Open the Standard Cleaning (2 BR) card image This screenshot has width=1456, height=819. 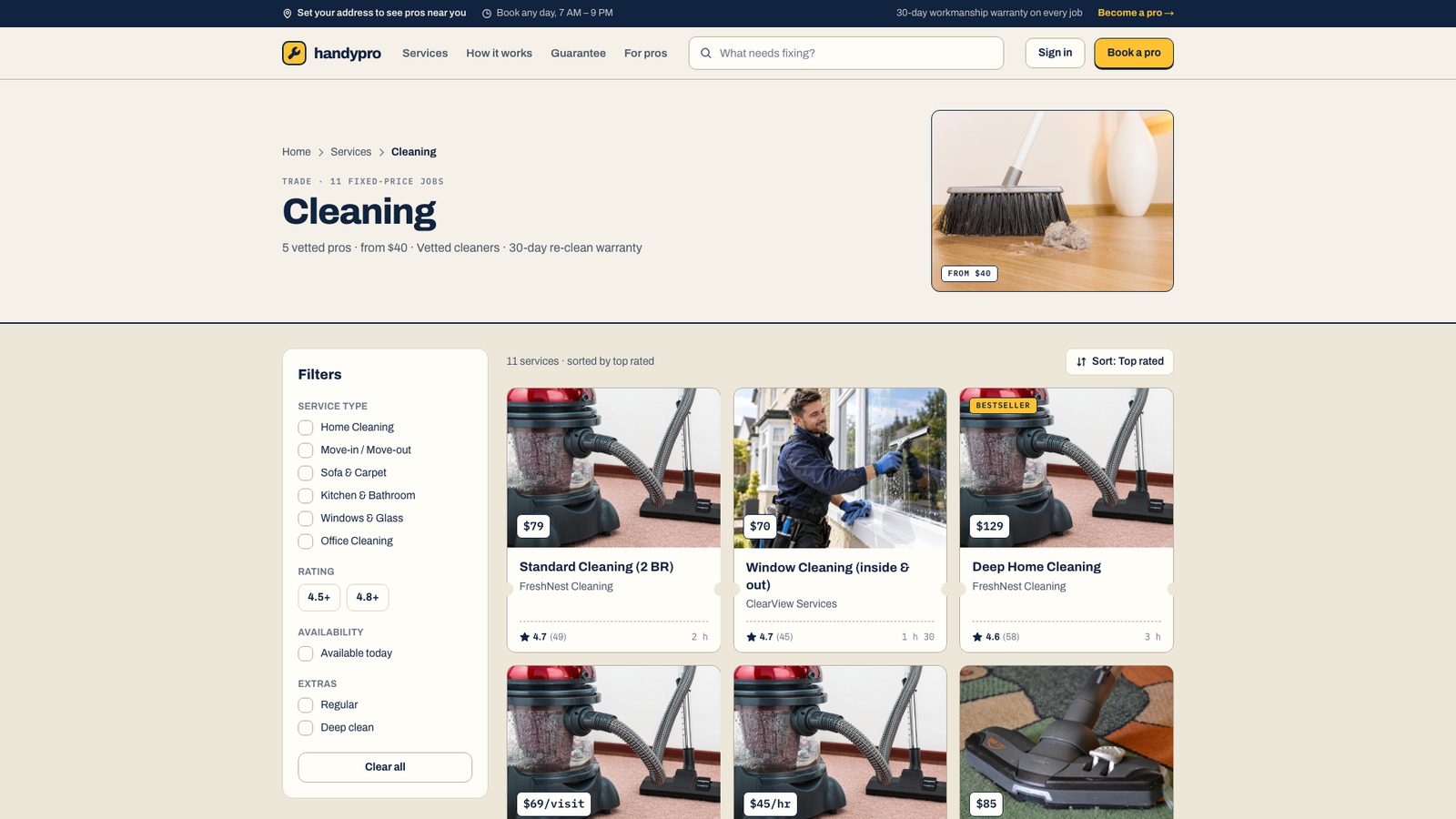[x=613, y=468]
